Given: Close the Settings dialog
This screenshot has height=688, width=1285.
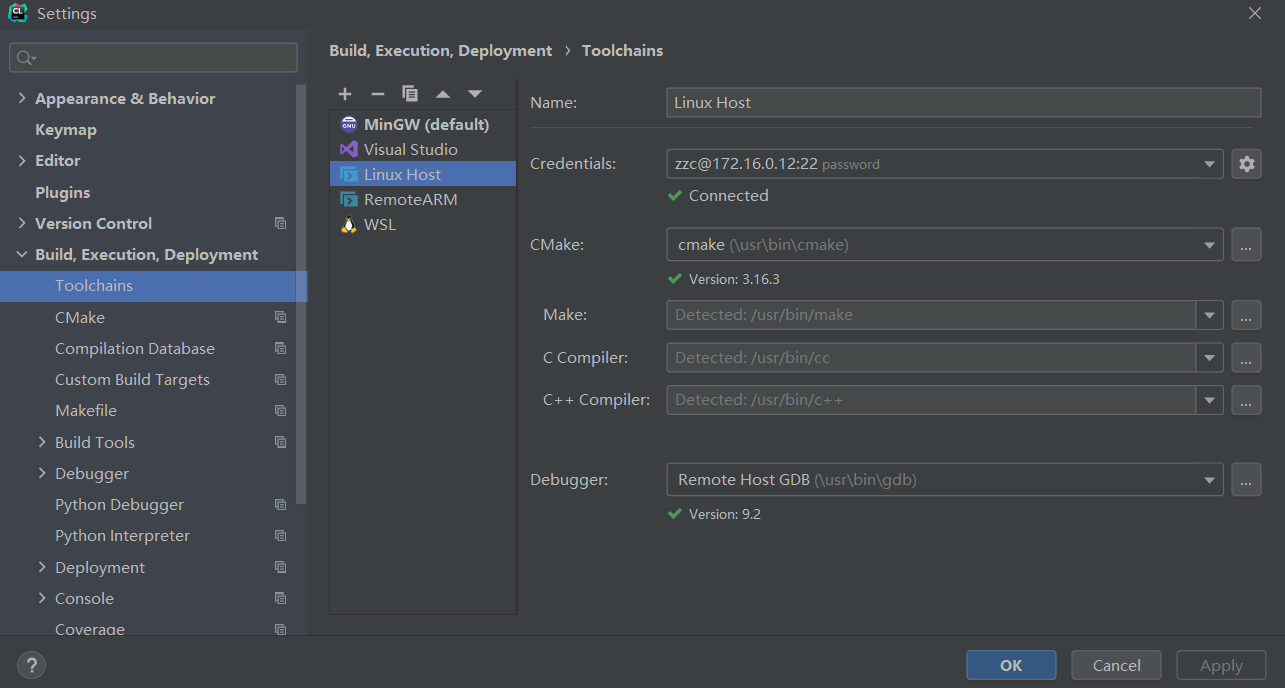Looking at the screenshot, I should pos(1255,13).
